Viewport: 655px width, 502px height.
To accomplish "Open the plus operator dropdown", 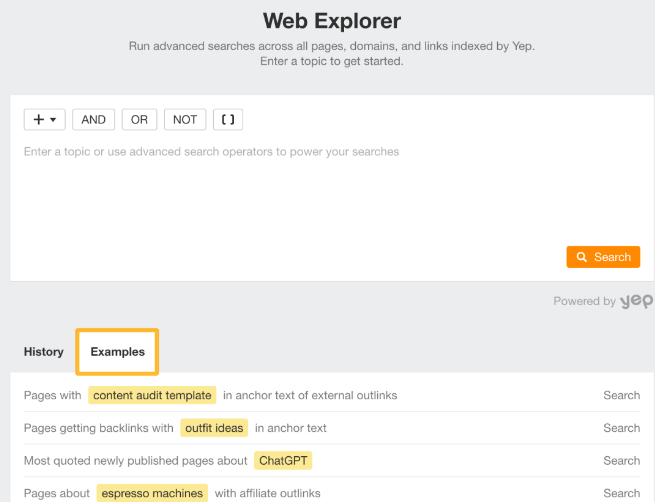I will tap(45, 119).
